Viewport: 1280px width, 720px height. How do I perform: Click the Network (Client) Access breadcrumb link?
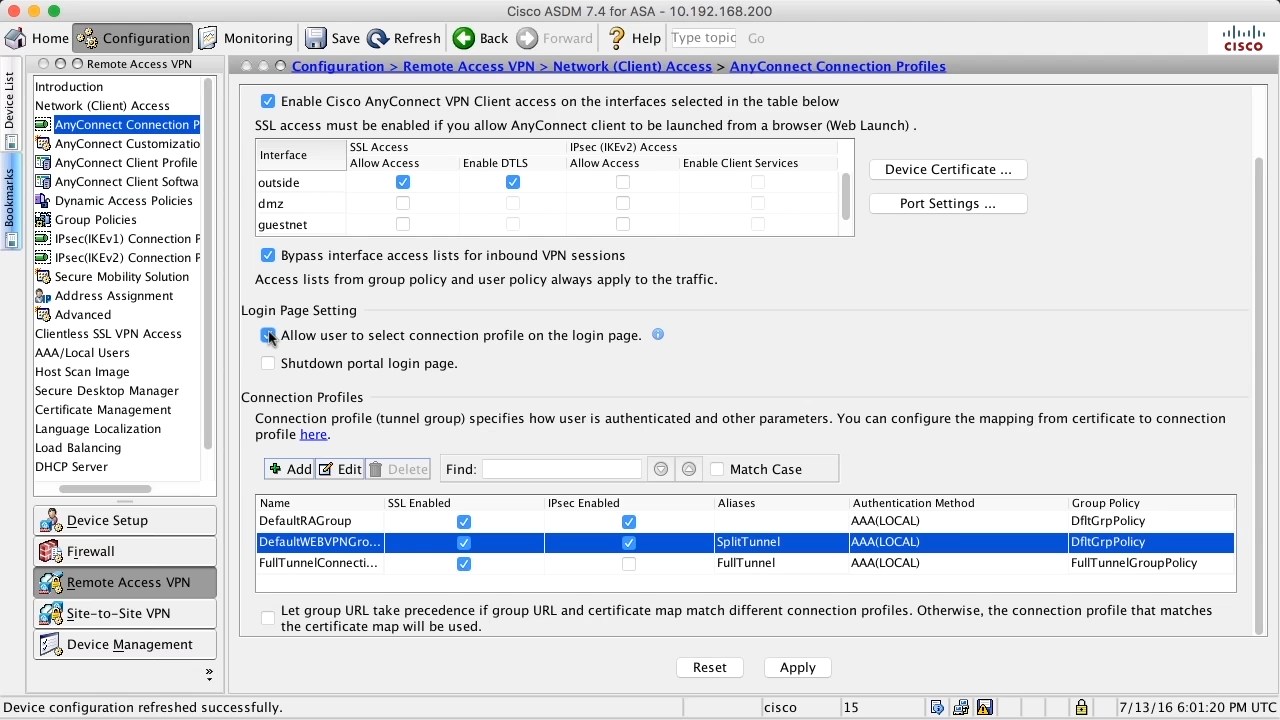point(632,66)
